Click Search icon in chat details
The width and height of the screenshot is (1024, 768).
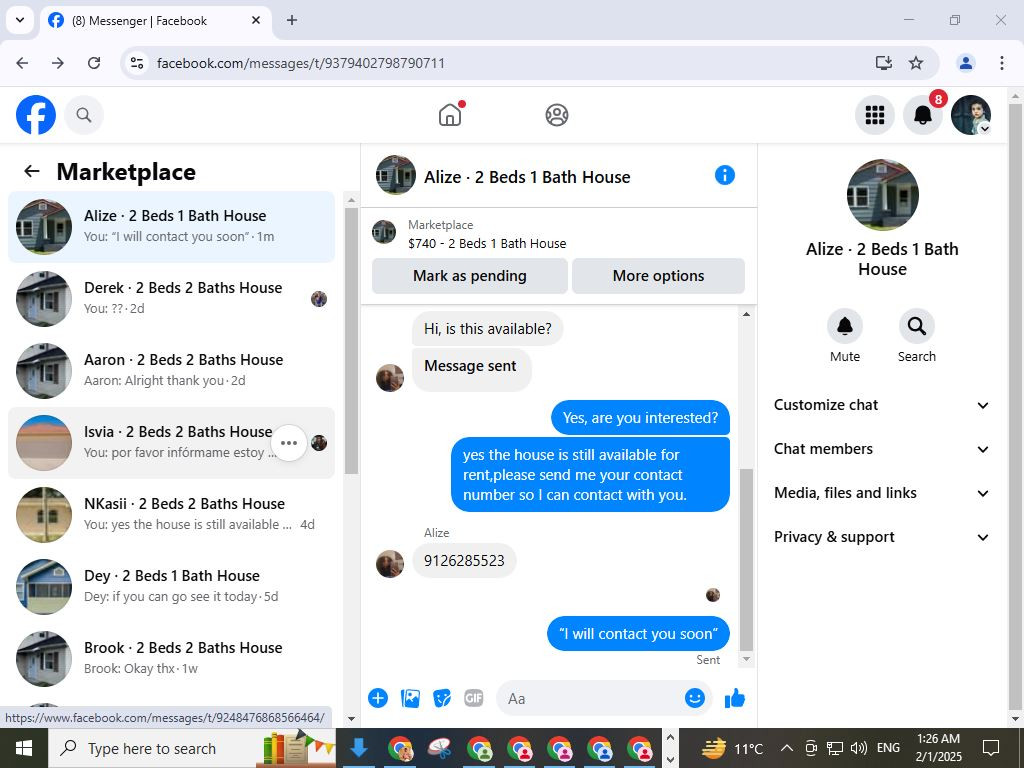tap(916, 326)
